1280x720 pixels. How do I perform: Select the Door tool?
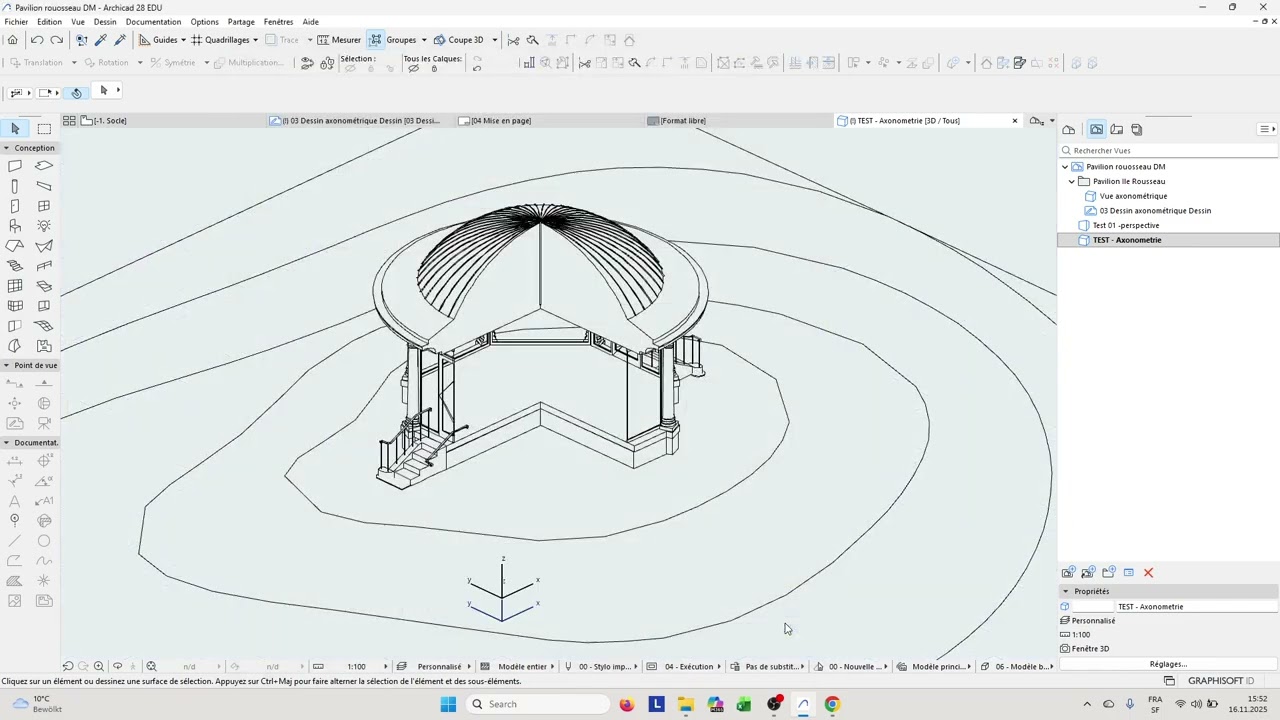point(15,206)
